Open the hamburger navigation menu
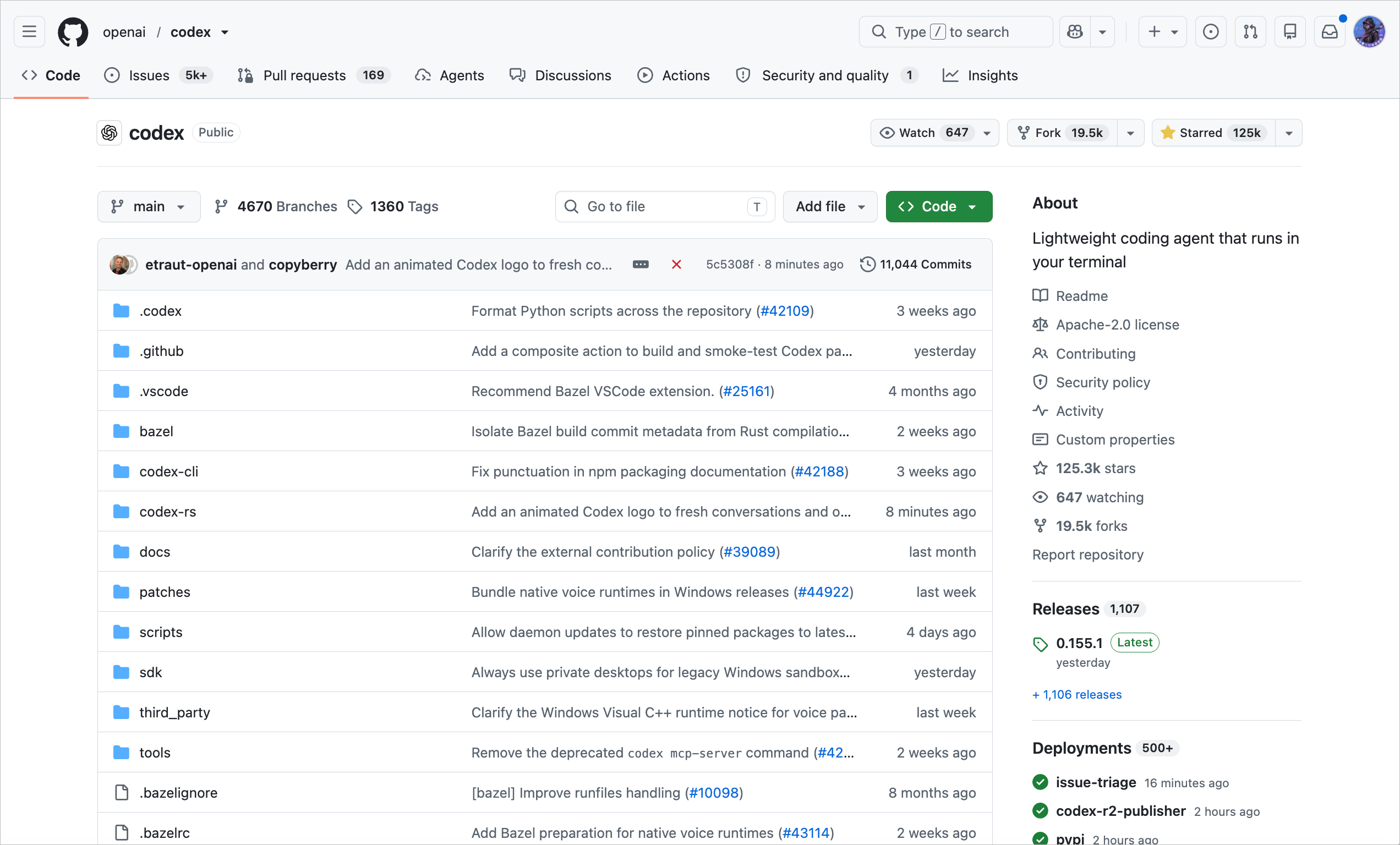1400x845 pixels. pos(29,32)
